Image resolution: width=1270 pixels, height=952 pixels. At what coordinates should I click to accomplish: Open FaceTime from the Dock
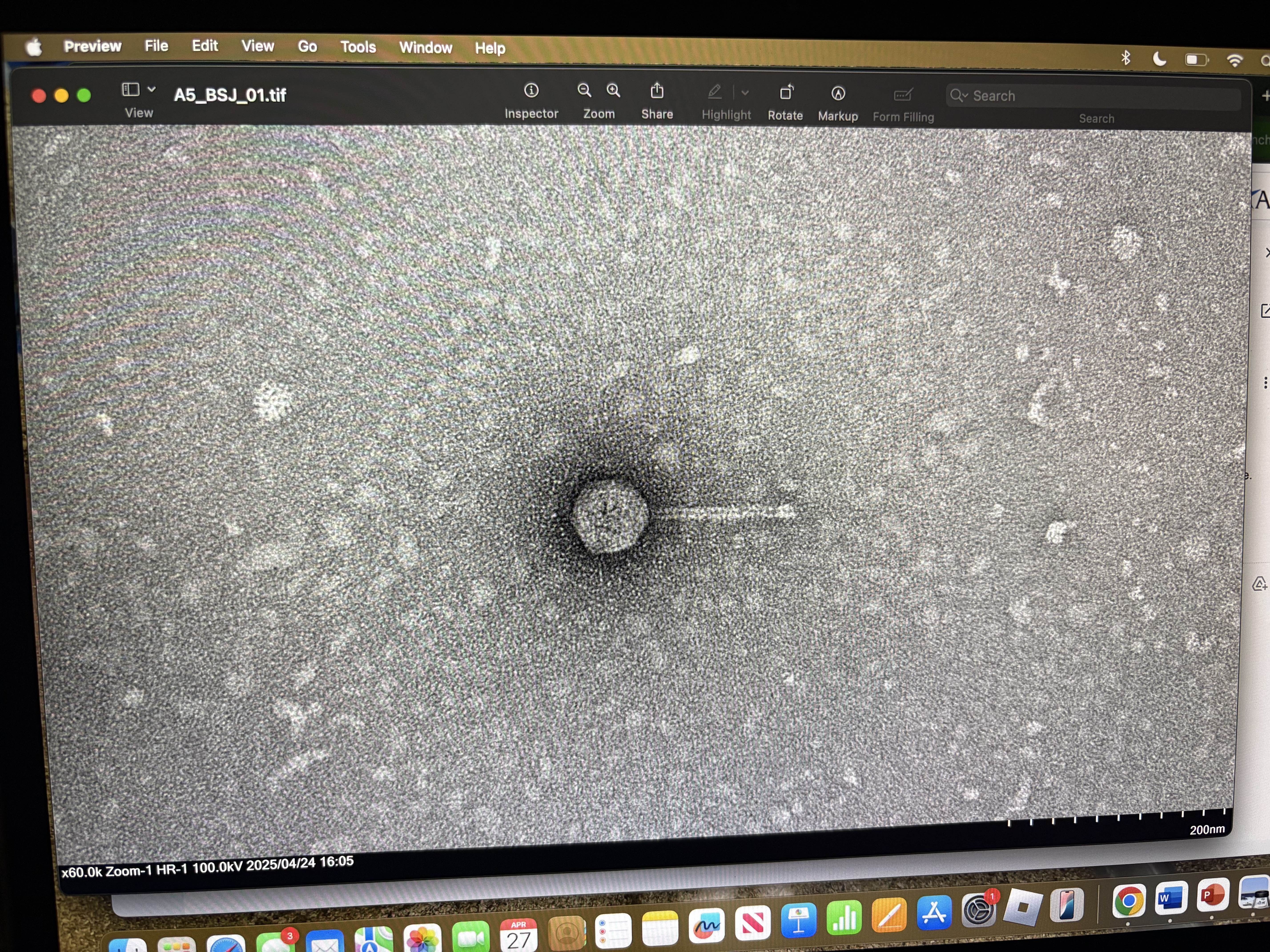(470, 937)
